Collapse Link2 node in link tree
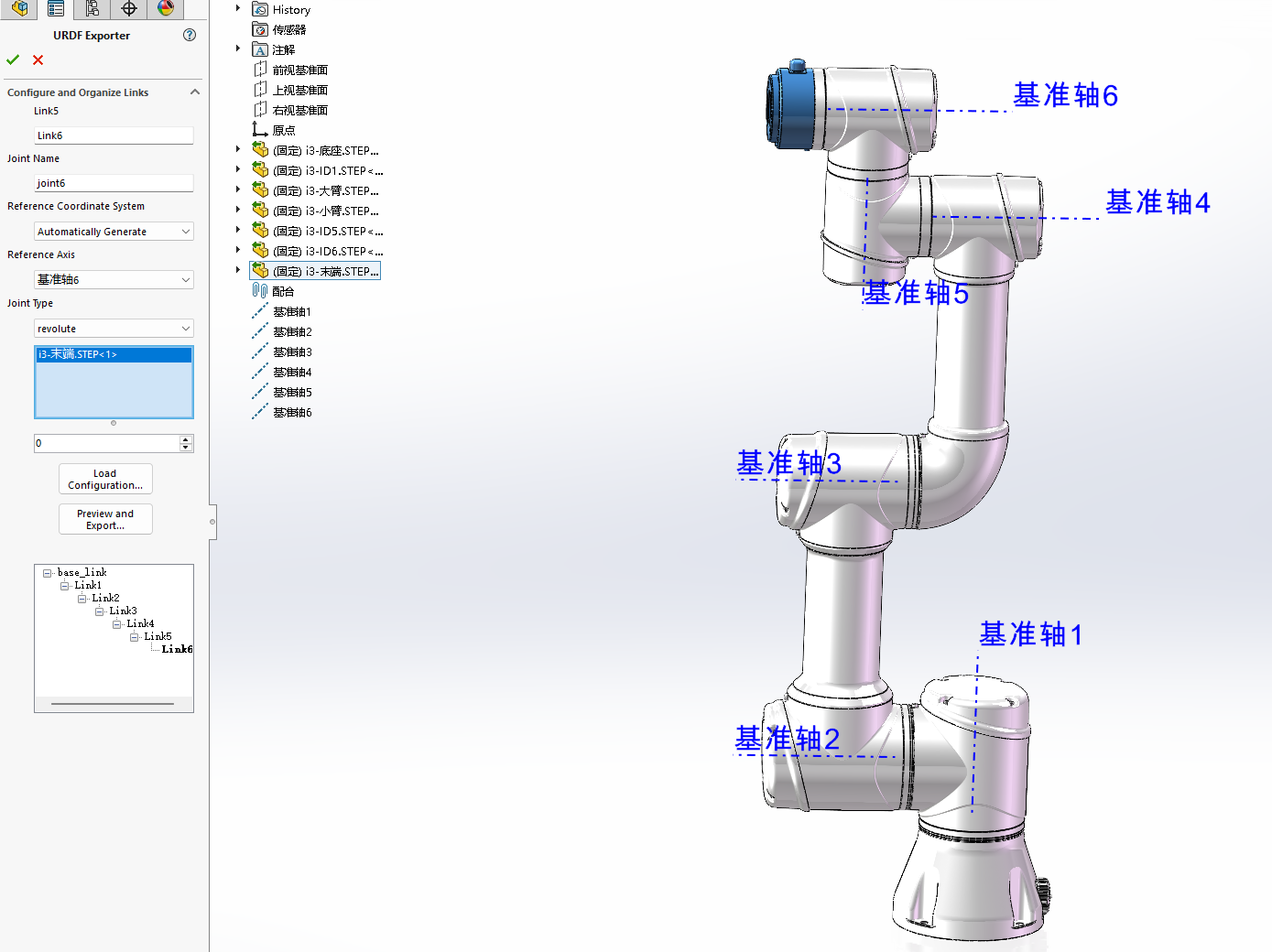Viewport: 1272px width, 952px height. (82, 599)
